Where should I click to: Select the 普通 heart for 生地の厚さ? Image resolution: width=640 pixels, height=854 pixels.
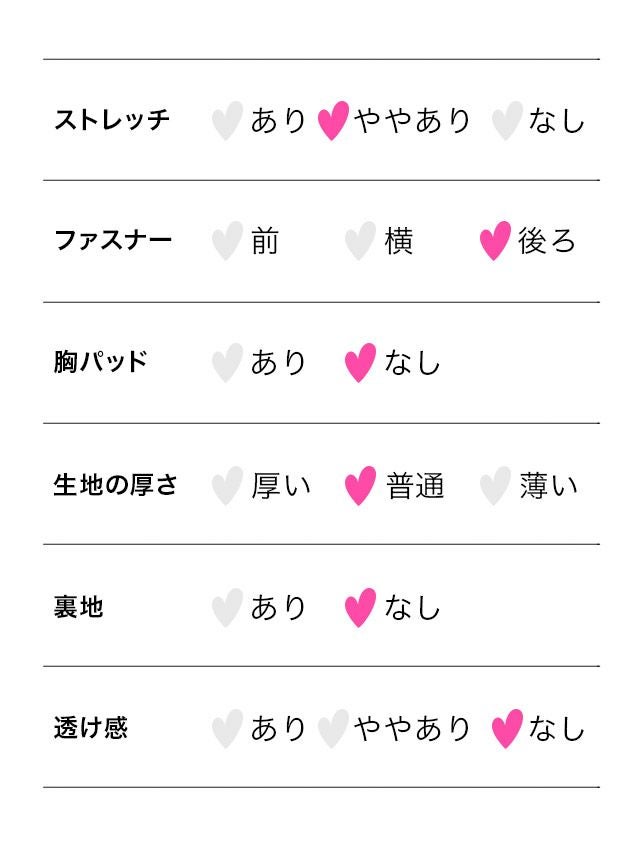[x=360, y=486]
